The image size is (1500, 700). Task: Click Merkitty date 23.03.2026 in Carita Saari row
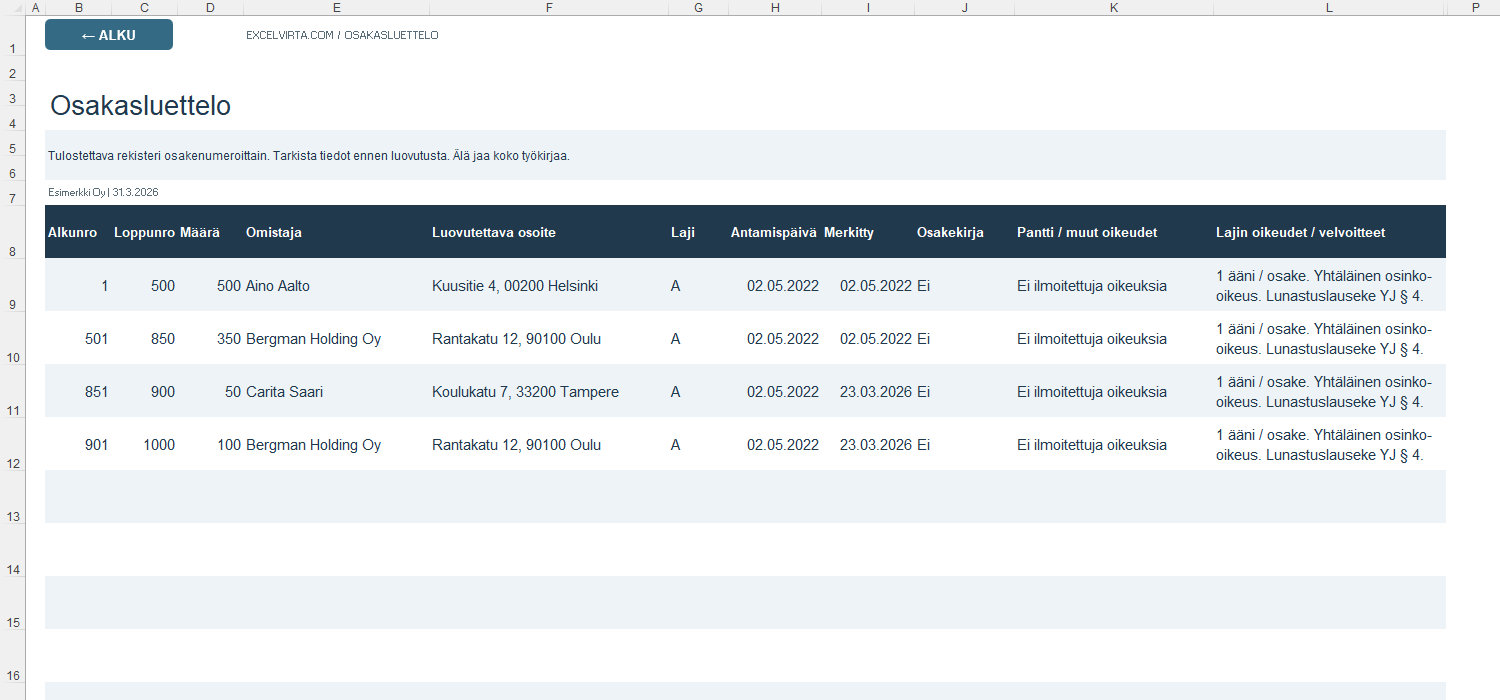click(876, 392)
